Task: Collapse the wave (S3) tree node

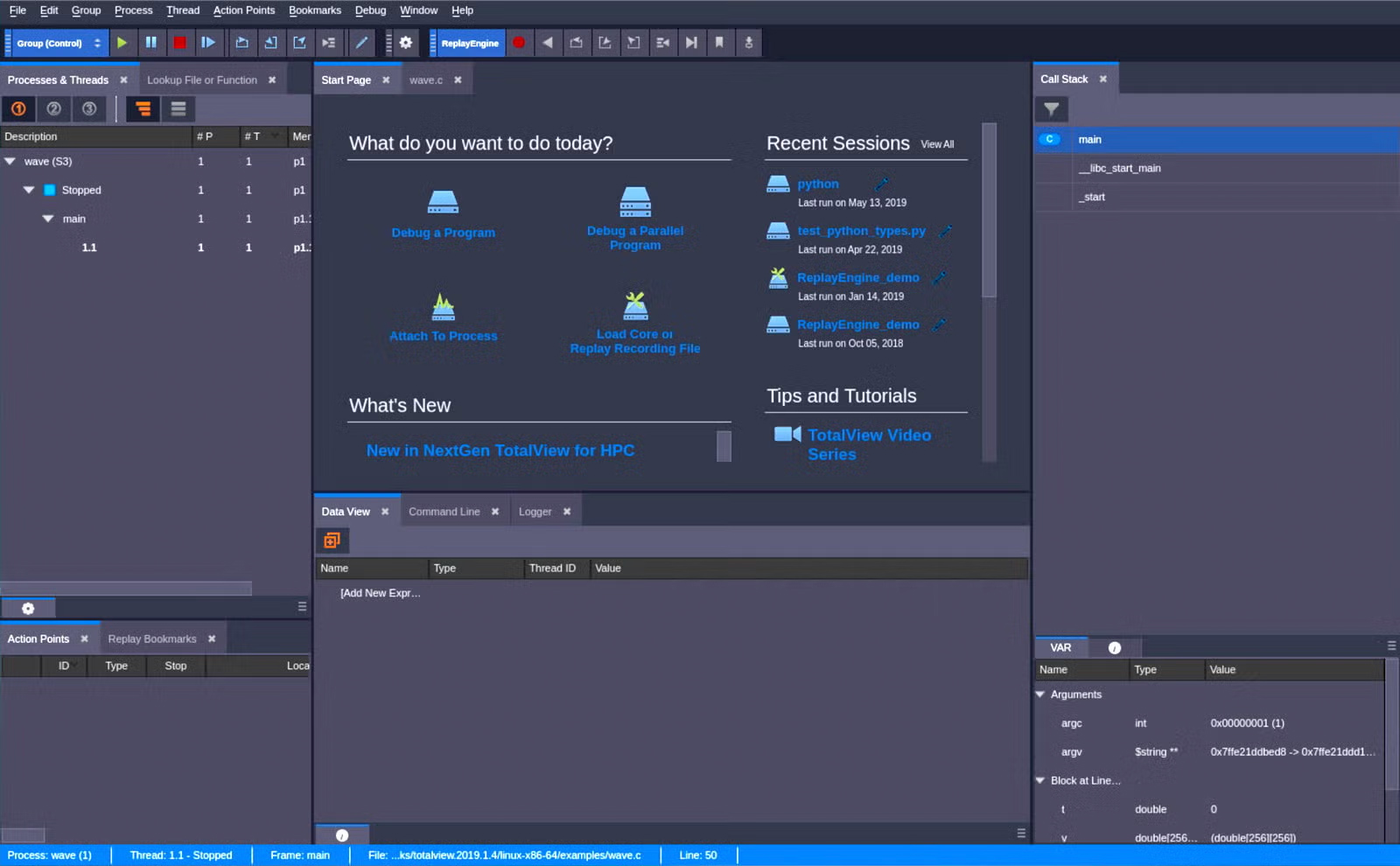Action: click(x=10, y=161)
